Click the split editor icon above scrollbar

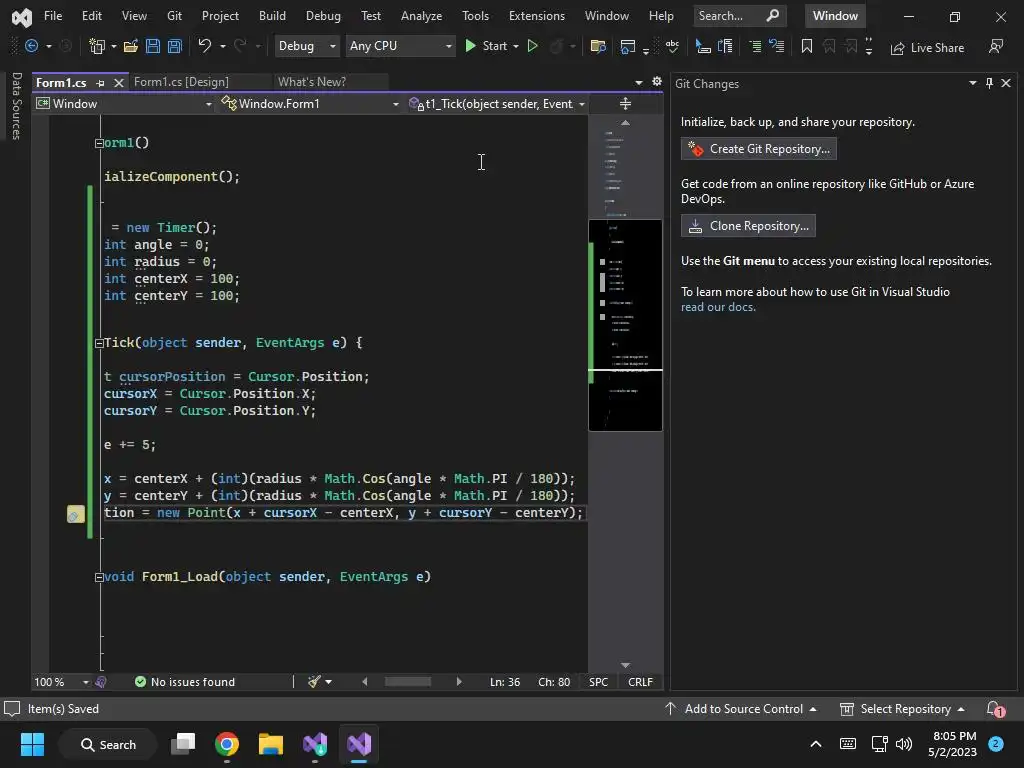625,104
